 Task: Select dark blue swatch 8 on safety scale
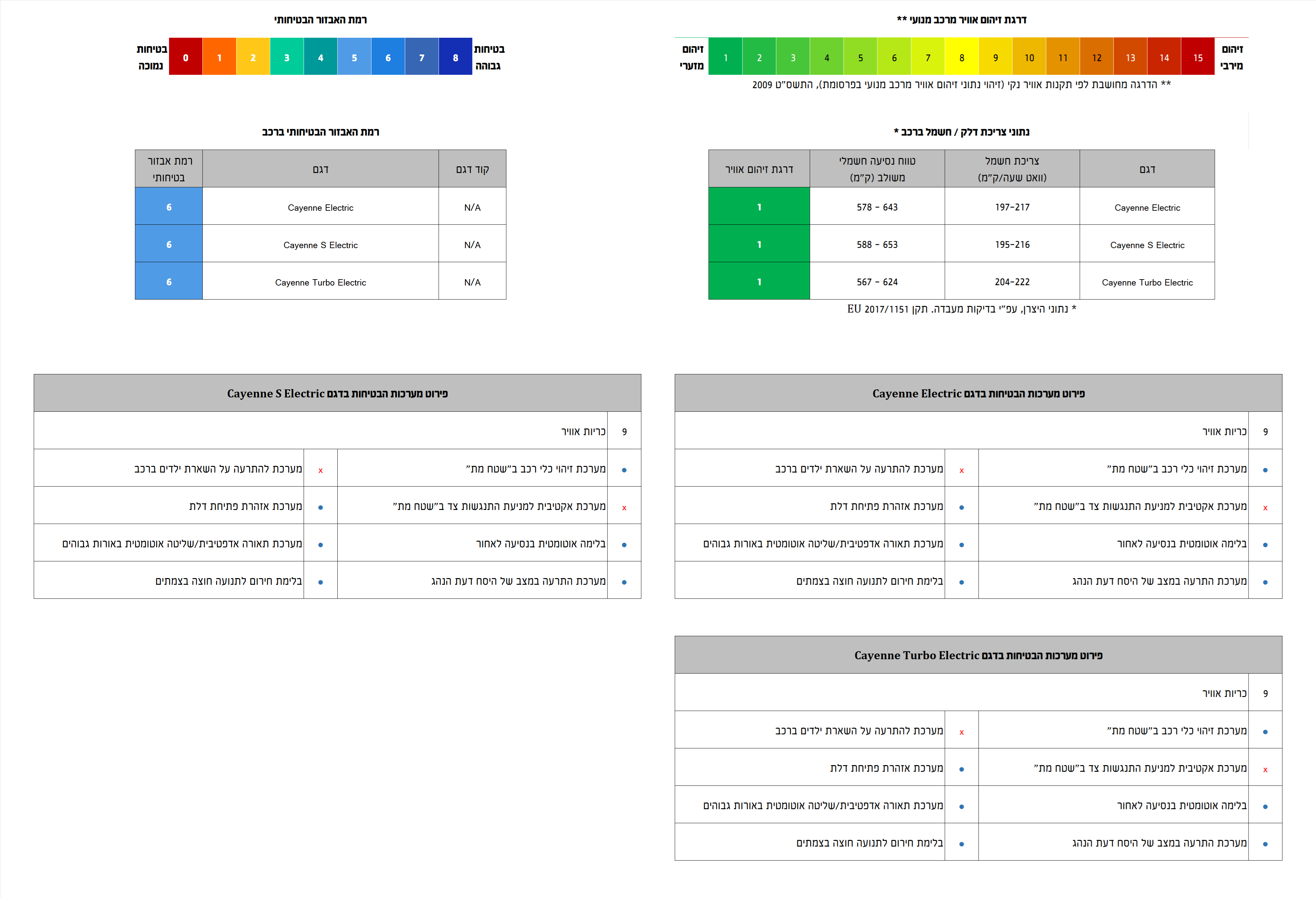pyautogui.click(x=455, y=57)
